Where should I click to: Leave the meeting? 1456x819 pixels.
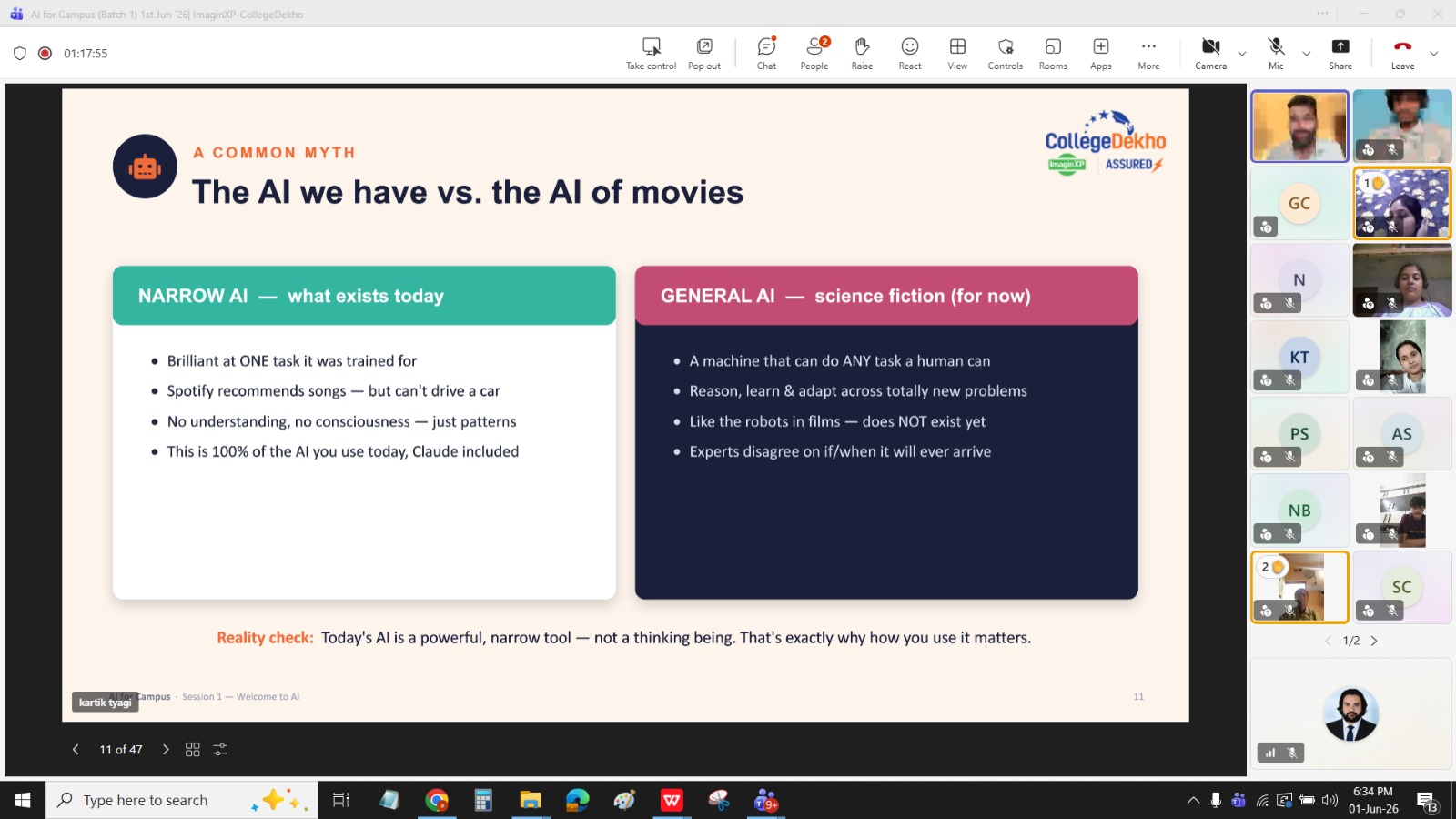1402,54
